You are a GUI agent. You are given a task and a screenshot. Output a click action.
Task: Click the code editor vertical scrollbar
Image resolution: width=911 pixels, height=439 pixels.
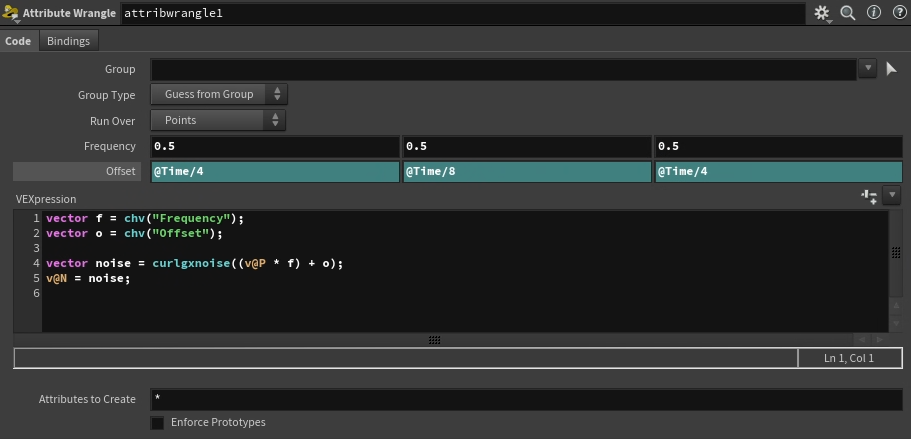(895, 270)
